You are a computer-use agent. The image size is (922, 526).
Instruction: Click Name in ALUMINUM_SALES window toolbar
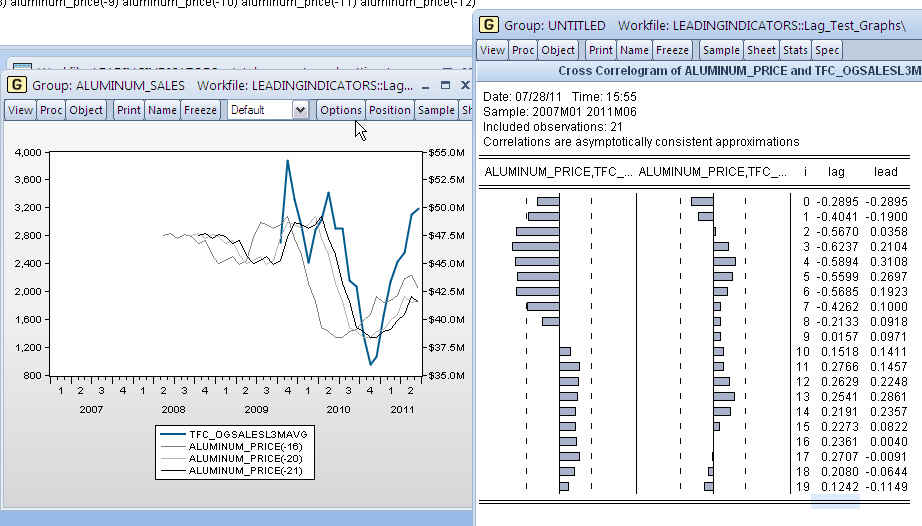coord(162,110)
